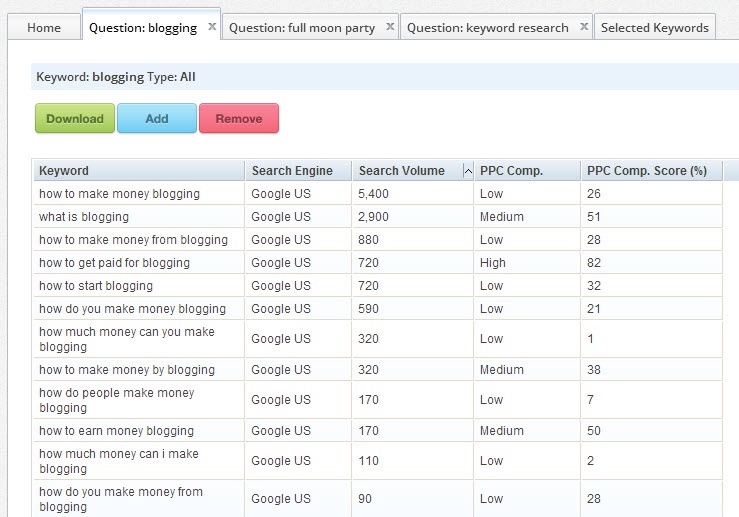The image size is (739, 517).
Task: Click the 110 search volume cell
Action: pos(413,461)
